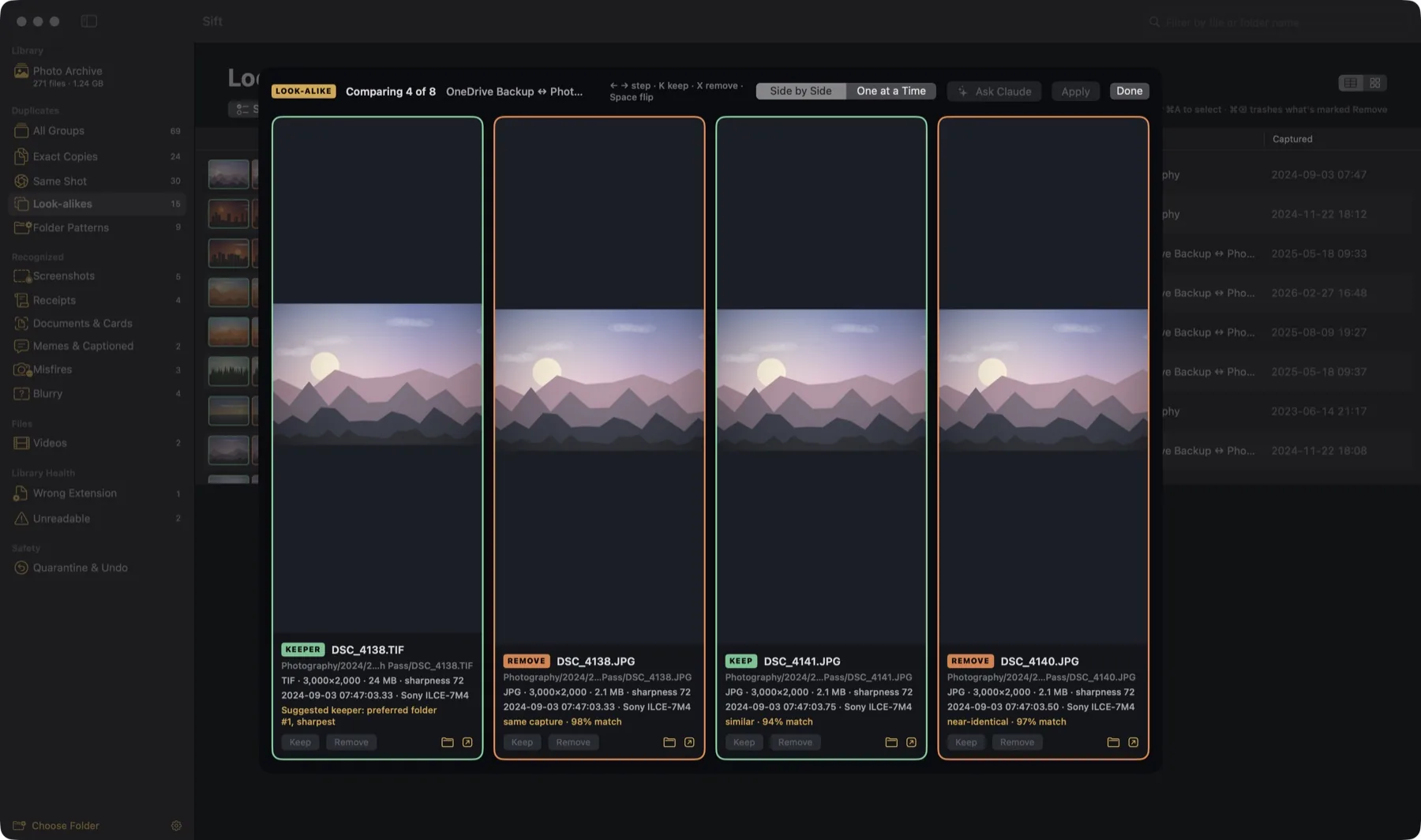Viewport: 1421px width, 840px height.
Task: Open DSC_4141.JPG in external viewer
Action: (x=911, y=742)
